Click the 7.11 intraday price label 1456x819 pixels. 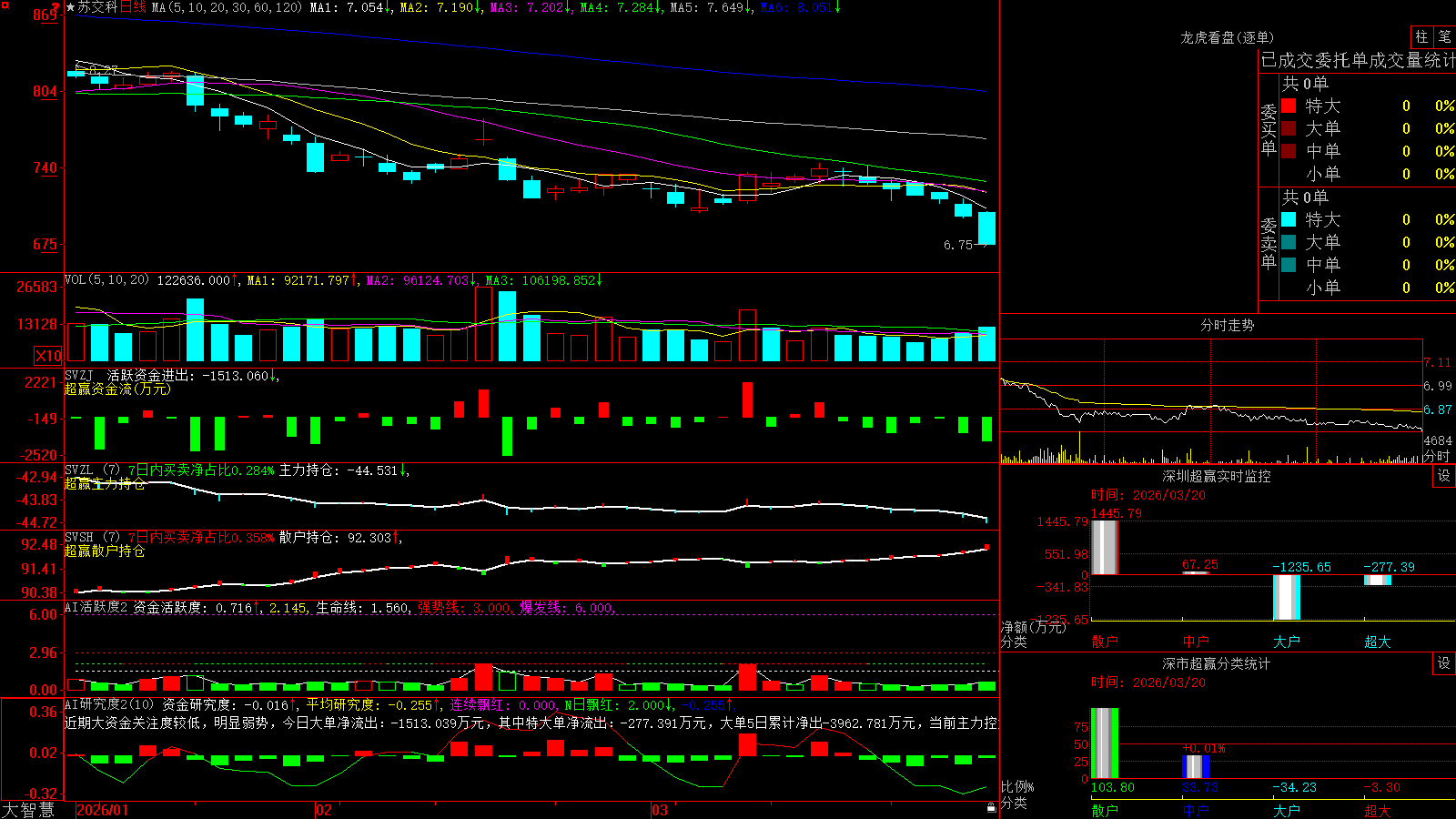click(x=1438, y=362)
